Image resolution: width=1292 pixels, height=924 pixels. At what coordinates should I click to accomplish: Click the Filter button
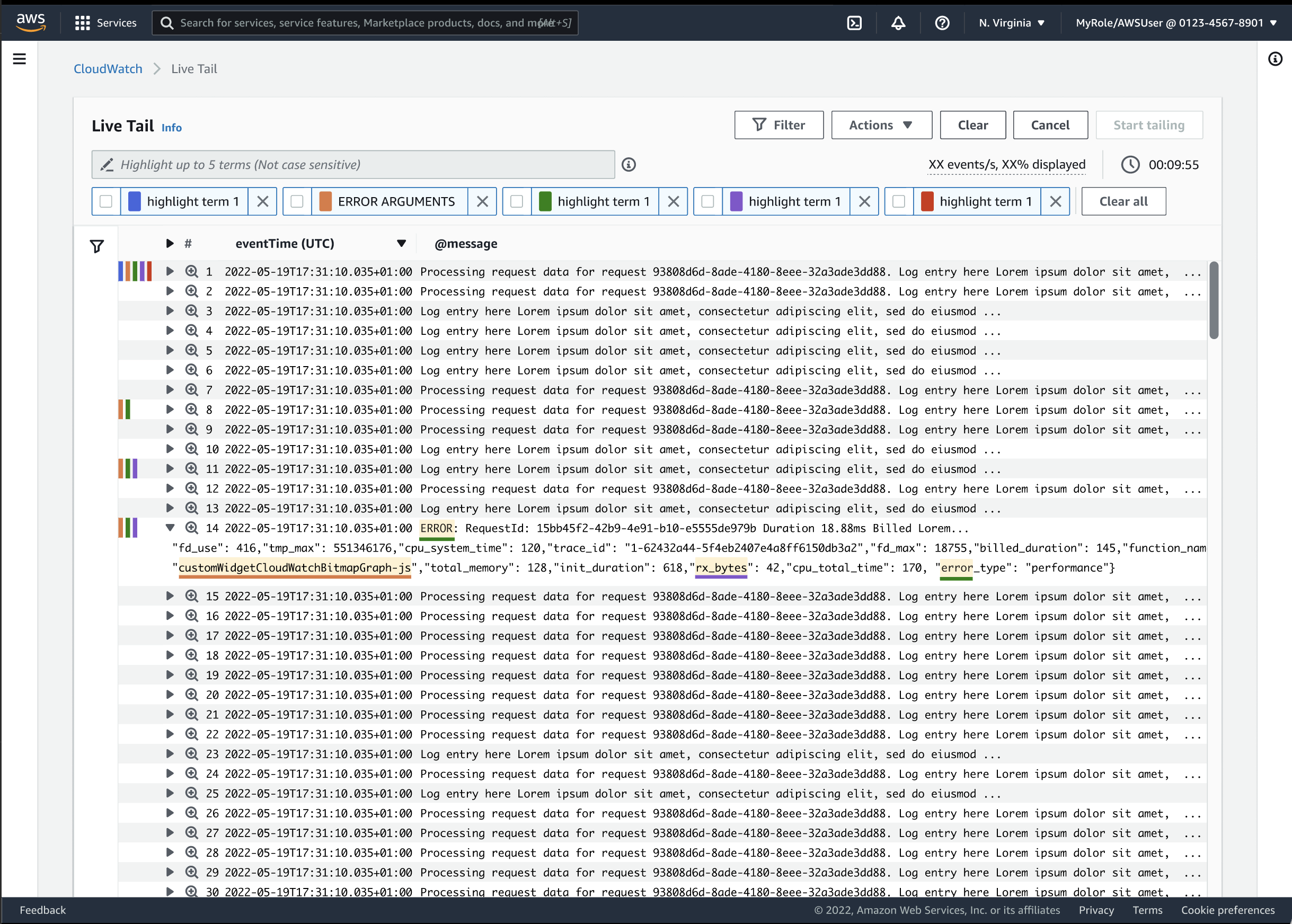[x=778, y=125]
